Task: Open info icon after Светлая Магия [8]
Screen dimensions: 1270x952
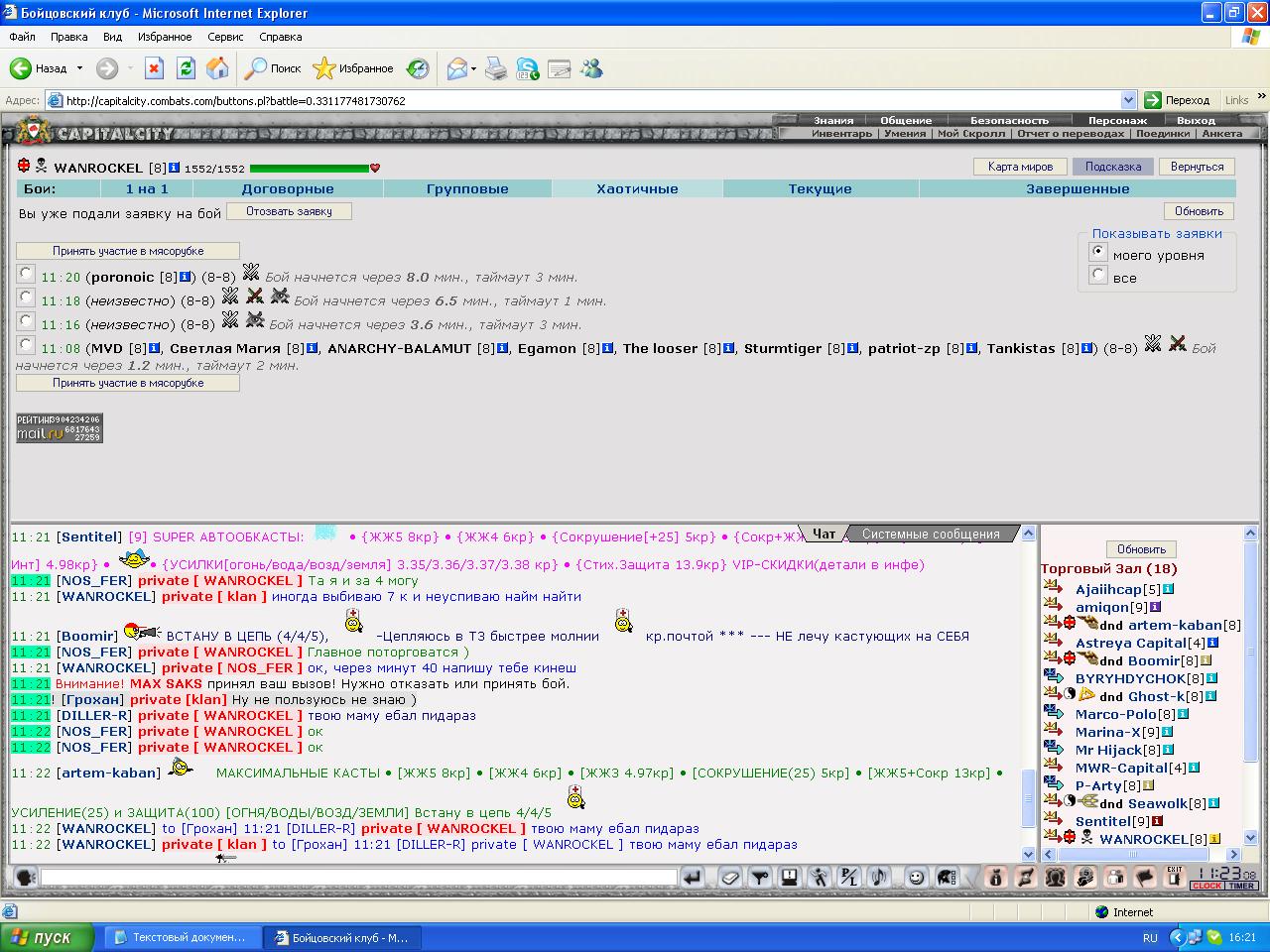Action: click(x=313, y=348)
